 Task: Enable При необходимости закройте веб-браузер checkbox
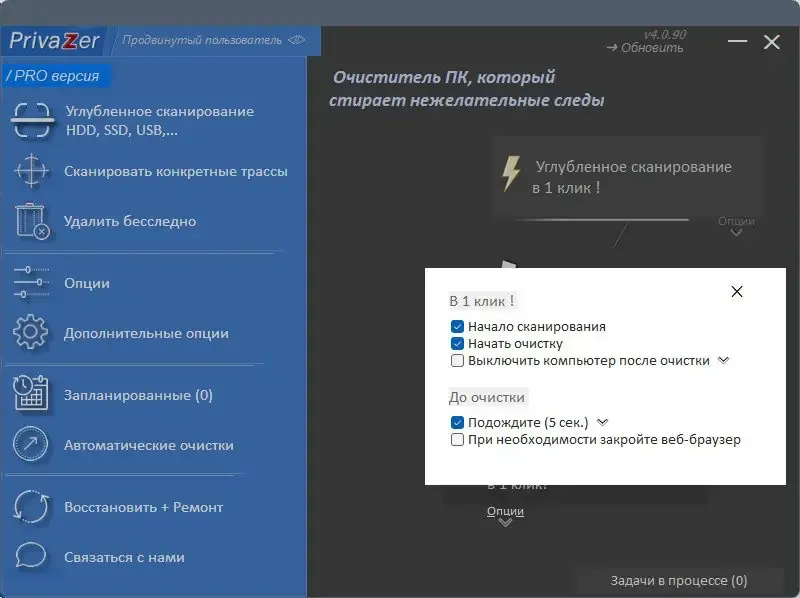[x=457, y=439]
